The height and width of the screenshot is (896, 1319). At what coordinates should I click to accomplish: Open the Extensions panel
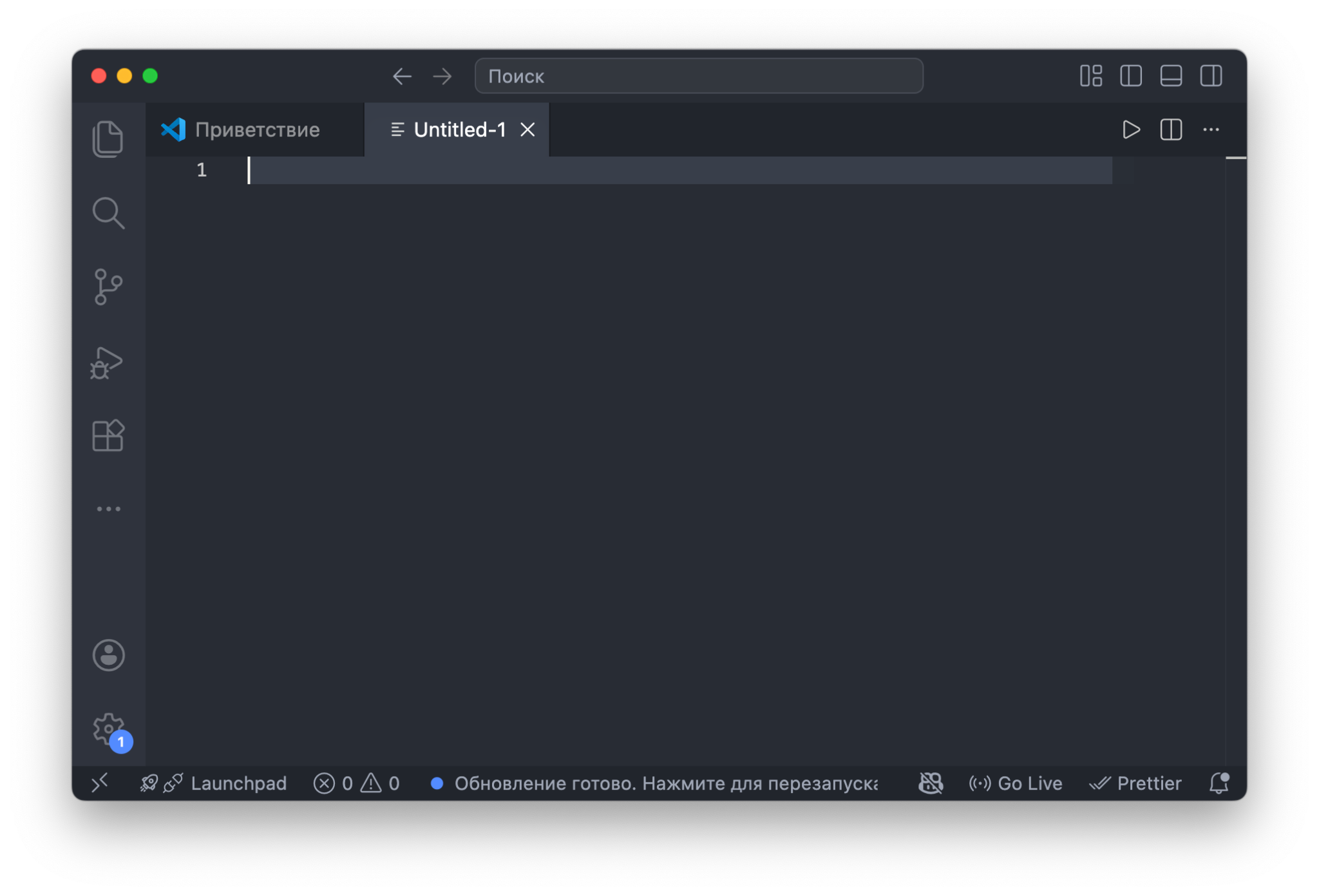(x=108, y=435)
